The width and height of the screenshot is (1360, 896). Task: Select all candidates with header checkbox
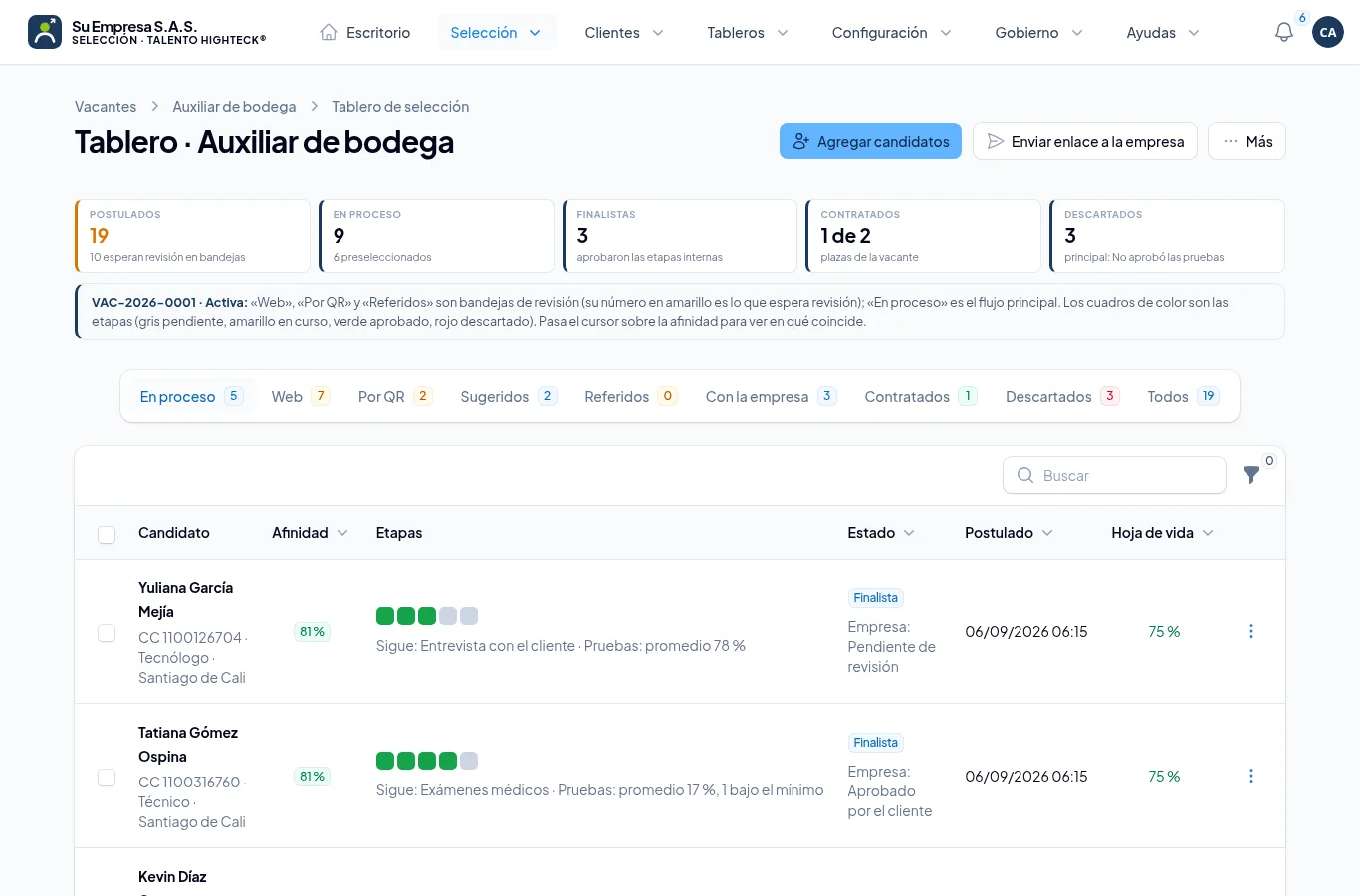(x=107, y=534)
